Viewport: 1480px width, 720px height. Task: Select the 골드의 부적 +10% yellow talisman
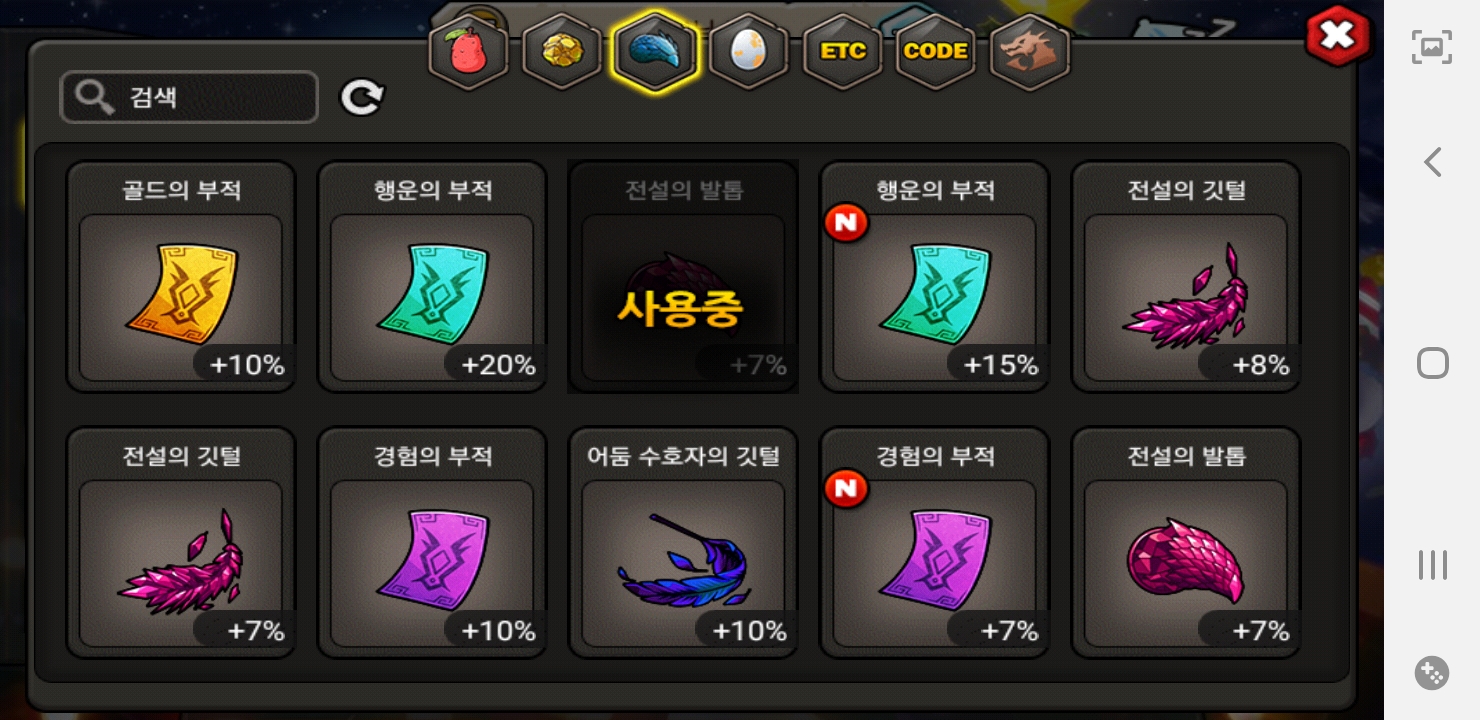181,277
